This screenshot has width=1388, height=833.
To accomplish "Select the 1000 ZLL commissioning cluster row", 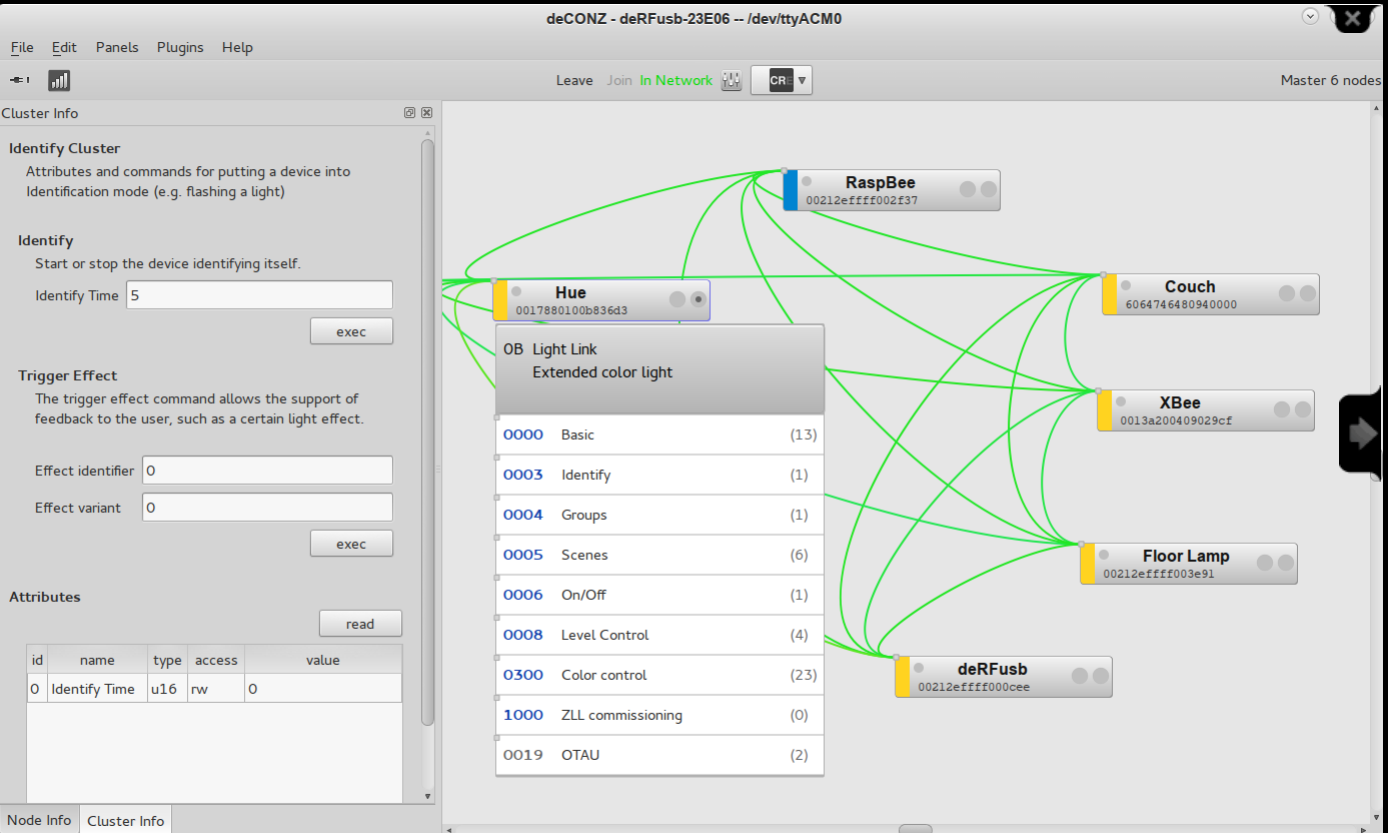I will pyautogui.click(x=660, y=715).
